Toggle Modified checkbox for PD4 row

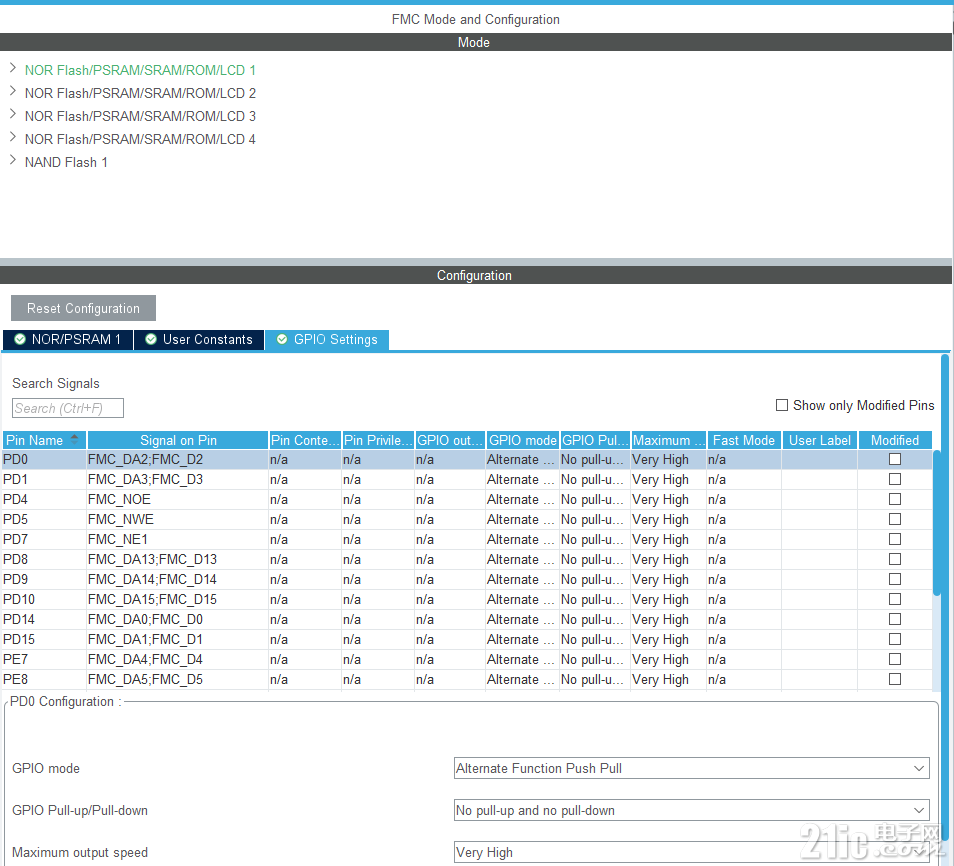pos(894,499)
